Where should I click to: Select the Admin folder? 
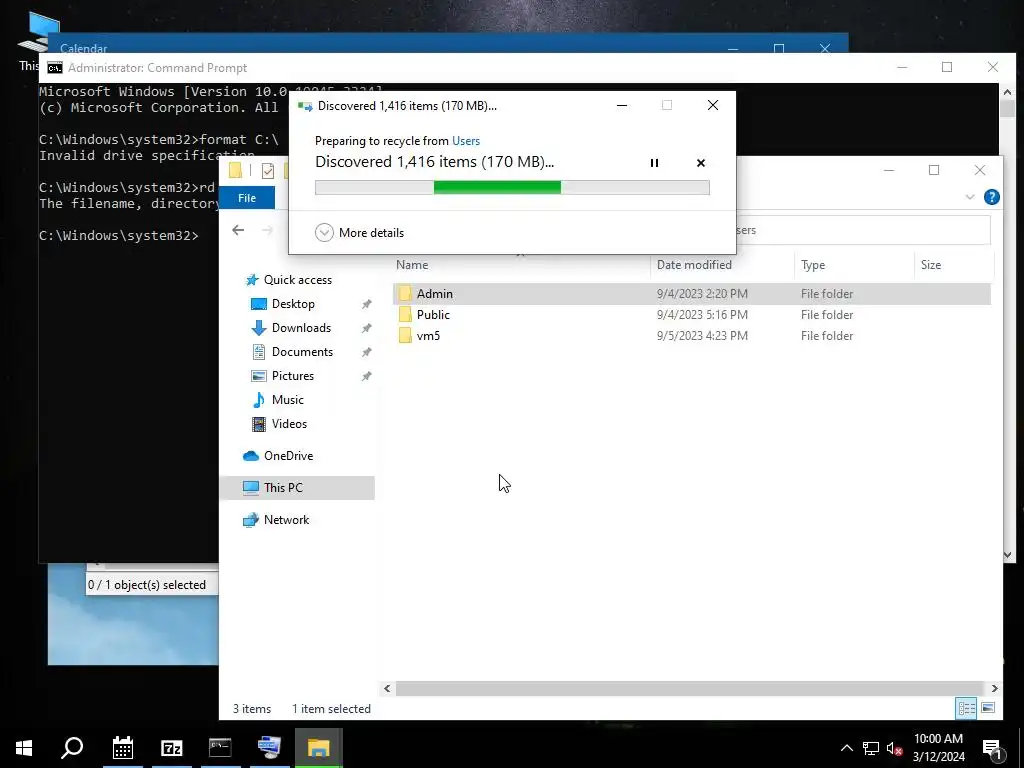(x=692, y=294)
